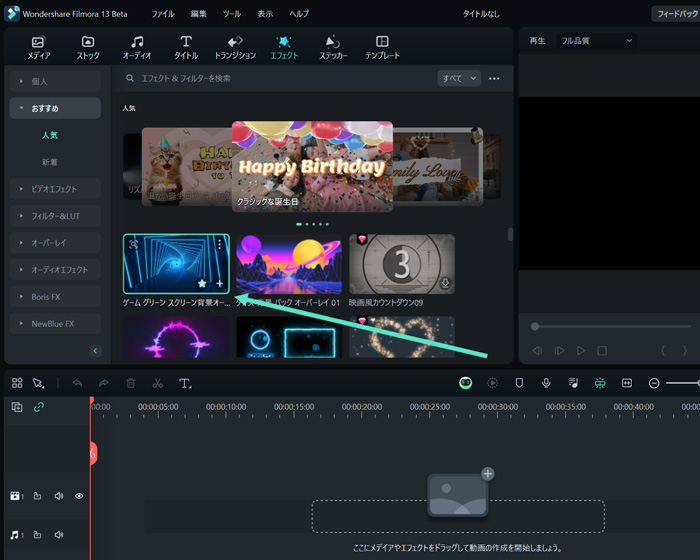Choose the selection cursor tool
Screen dimensions: 700x560
click(38, 383)
